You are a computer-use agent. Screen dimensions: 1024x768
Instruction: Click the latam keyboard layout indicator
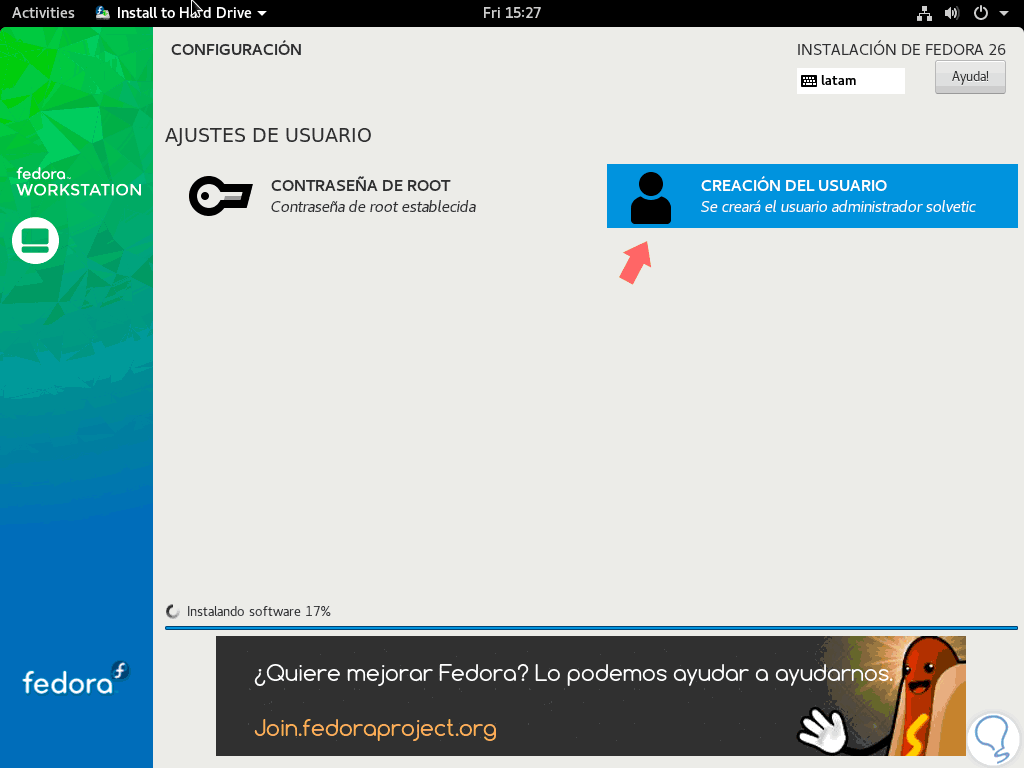click(850, 80)
